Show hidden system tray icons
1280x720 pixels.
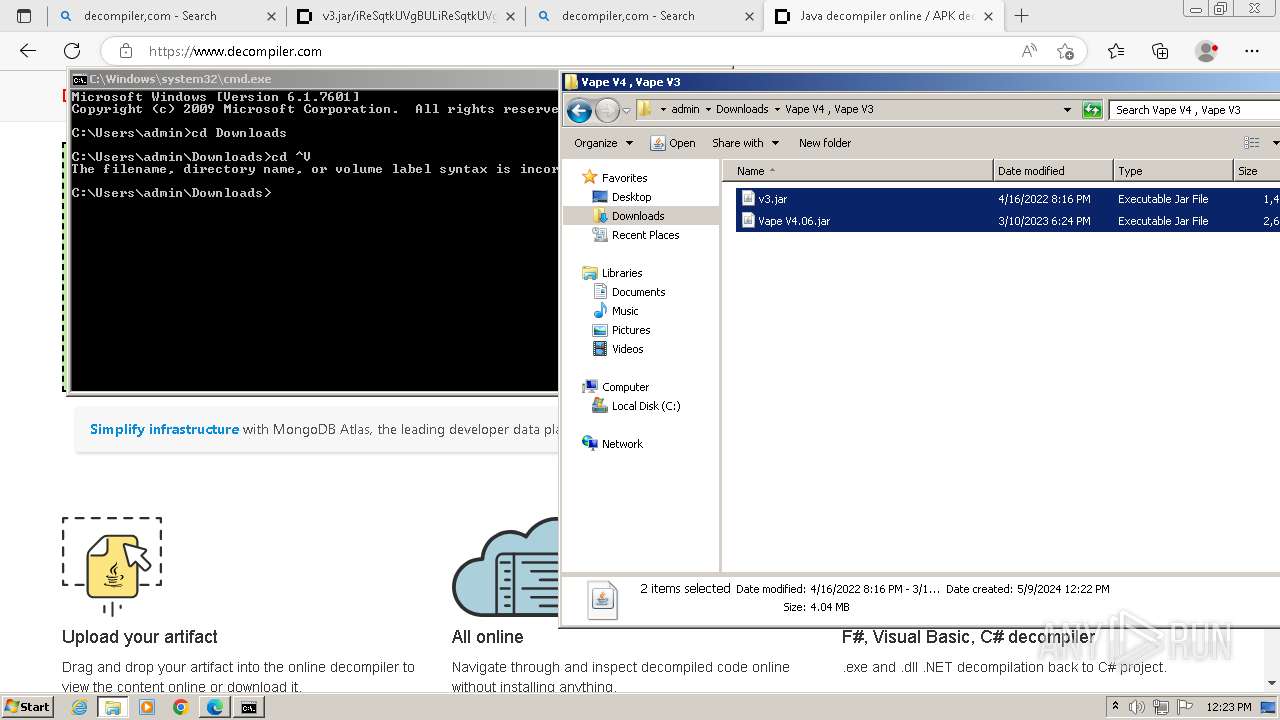coord(1116,707)
